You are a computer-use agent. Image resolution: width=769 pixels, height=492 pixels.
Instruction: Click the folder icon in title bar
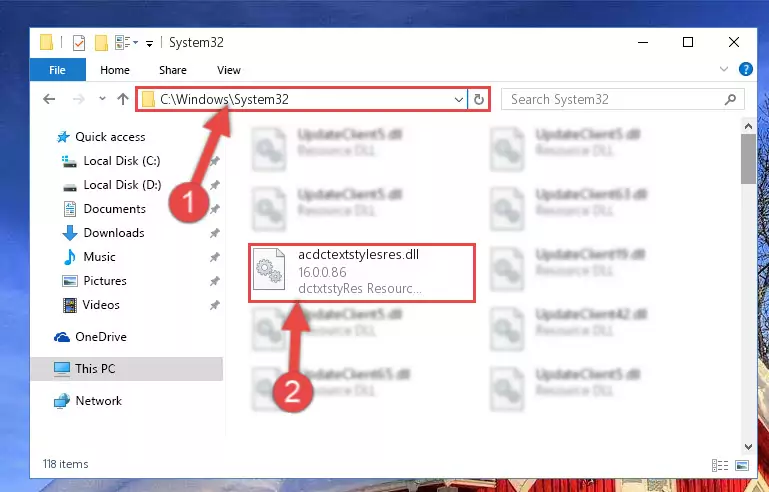click(46, 43)
